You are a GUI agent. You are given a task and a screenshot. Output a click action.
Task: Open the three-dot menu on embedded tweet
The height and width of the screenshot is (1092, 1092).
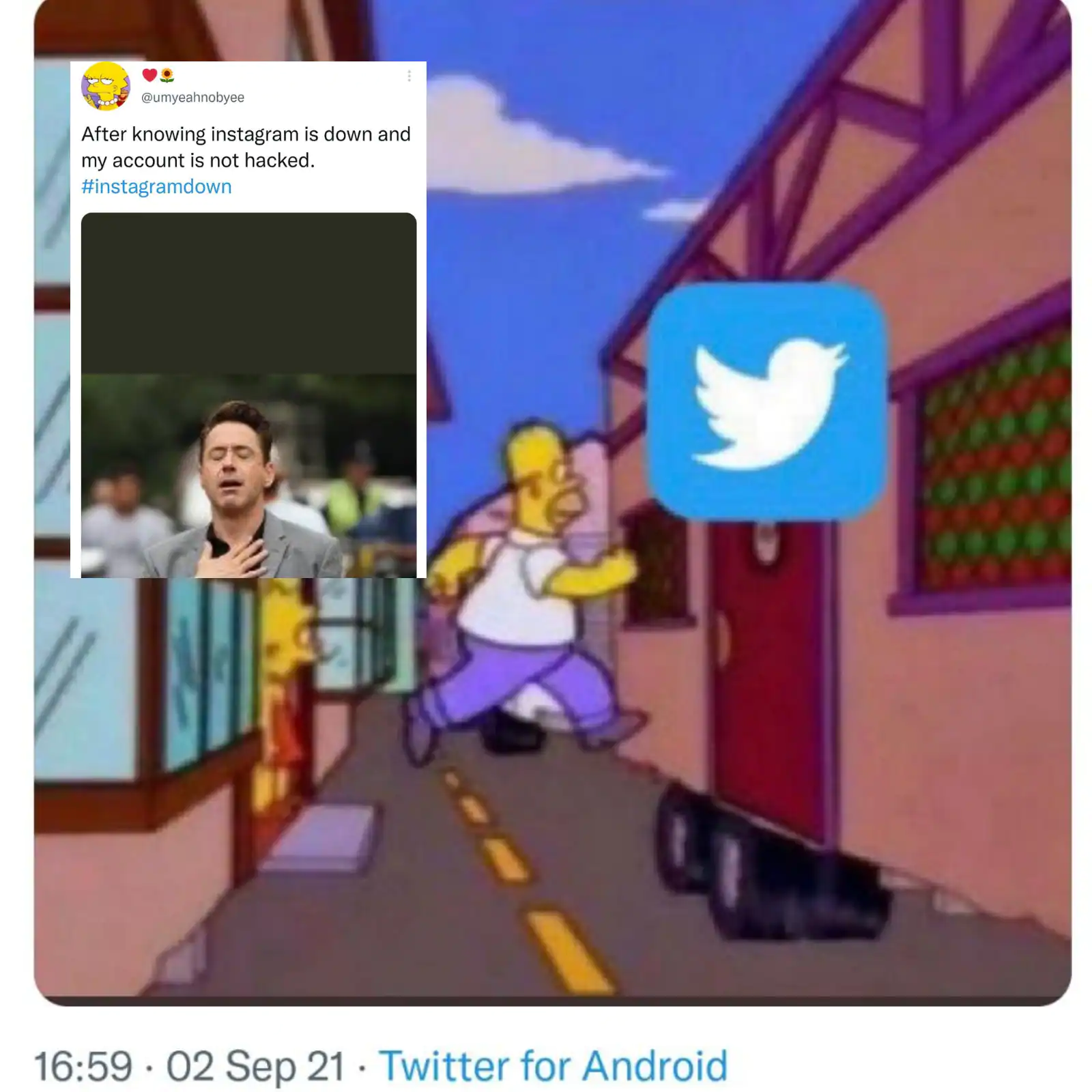coord(409,76)
